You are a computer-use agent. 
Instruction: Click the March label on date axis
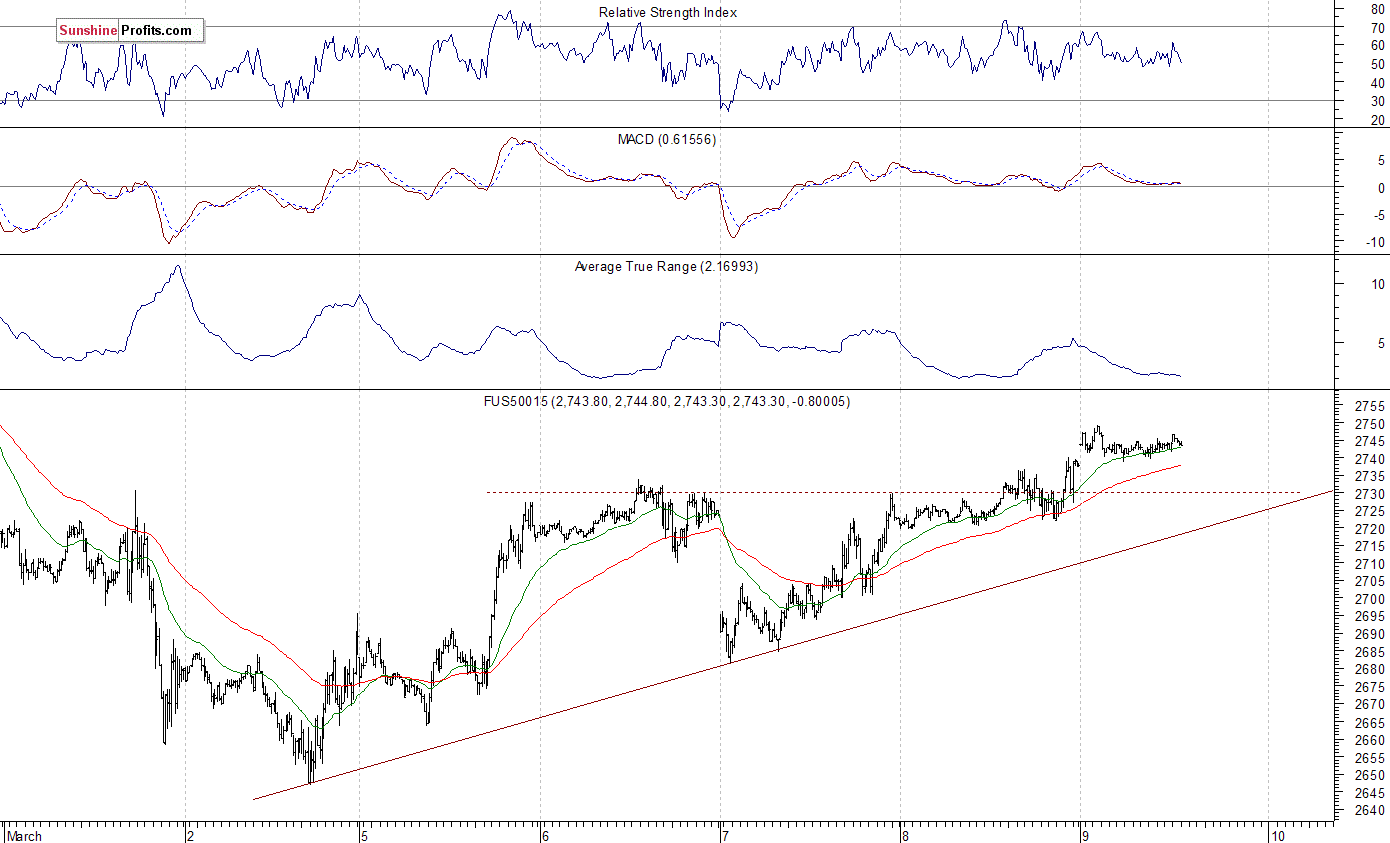click(24, 835)
